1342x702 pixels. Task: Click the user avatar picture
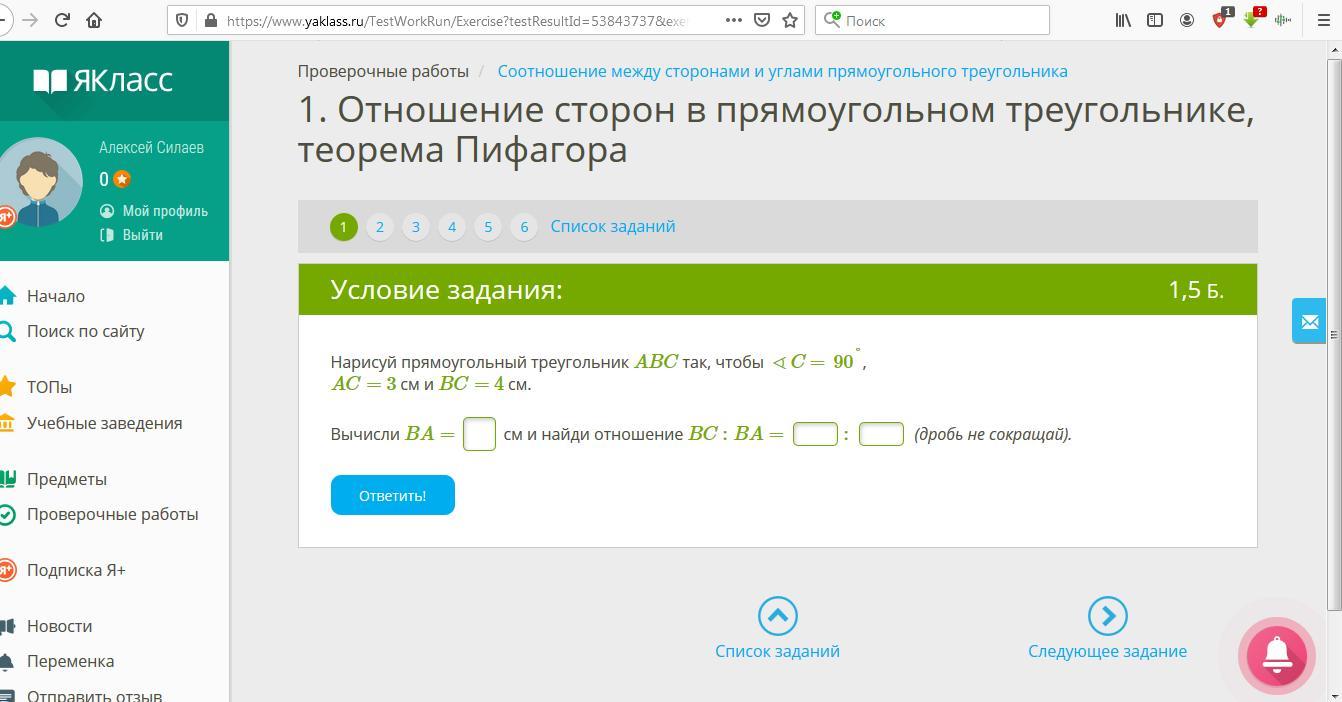tap(38, 182)
